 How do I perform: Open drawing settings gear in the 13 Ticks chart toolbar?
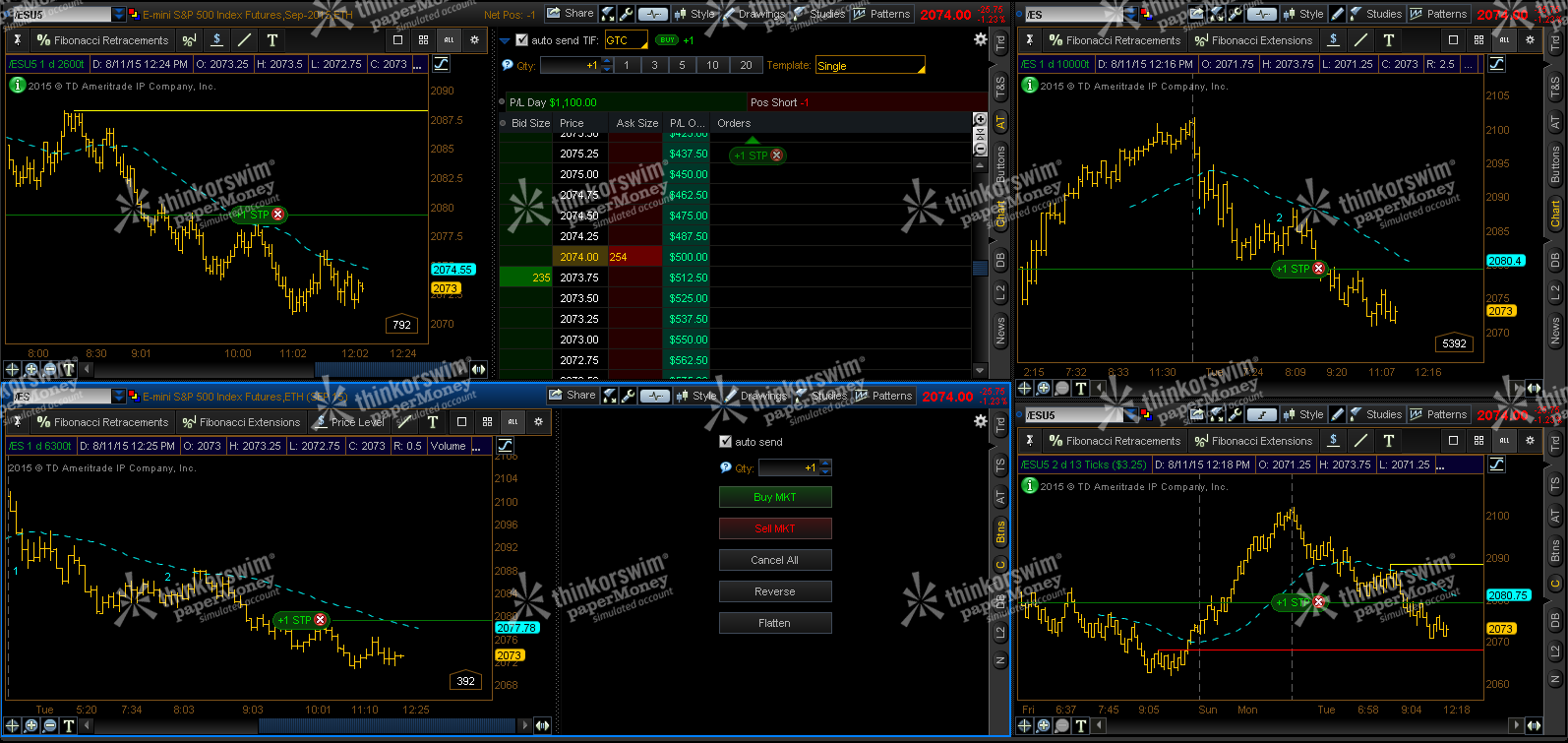tap(1530, 441)
